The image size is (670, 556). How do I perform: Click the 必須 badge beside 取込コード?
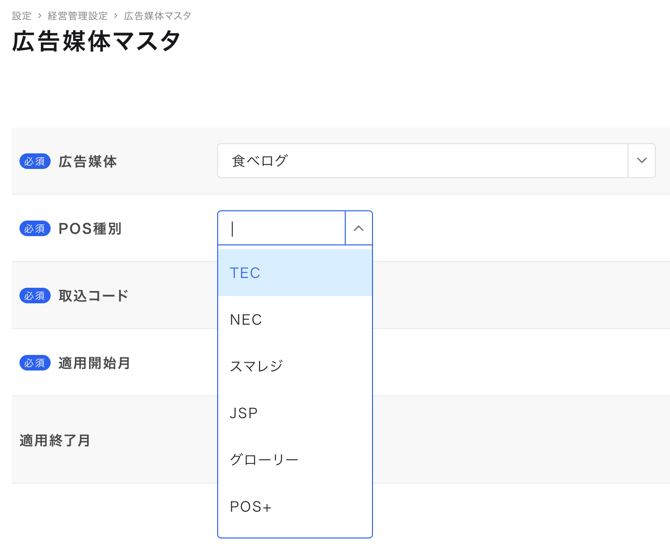pos(35,296)
